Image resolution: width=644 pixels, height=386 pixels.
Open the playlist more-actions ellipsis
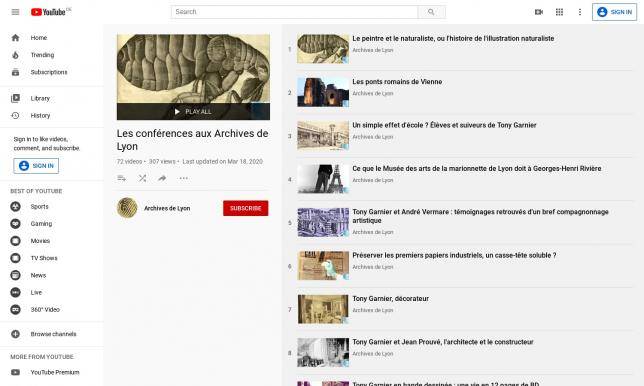click(183, 178)
